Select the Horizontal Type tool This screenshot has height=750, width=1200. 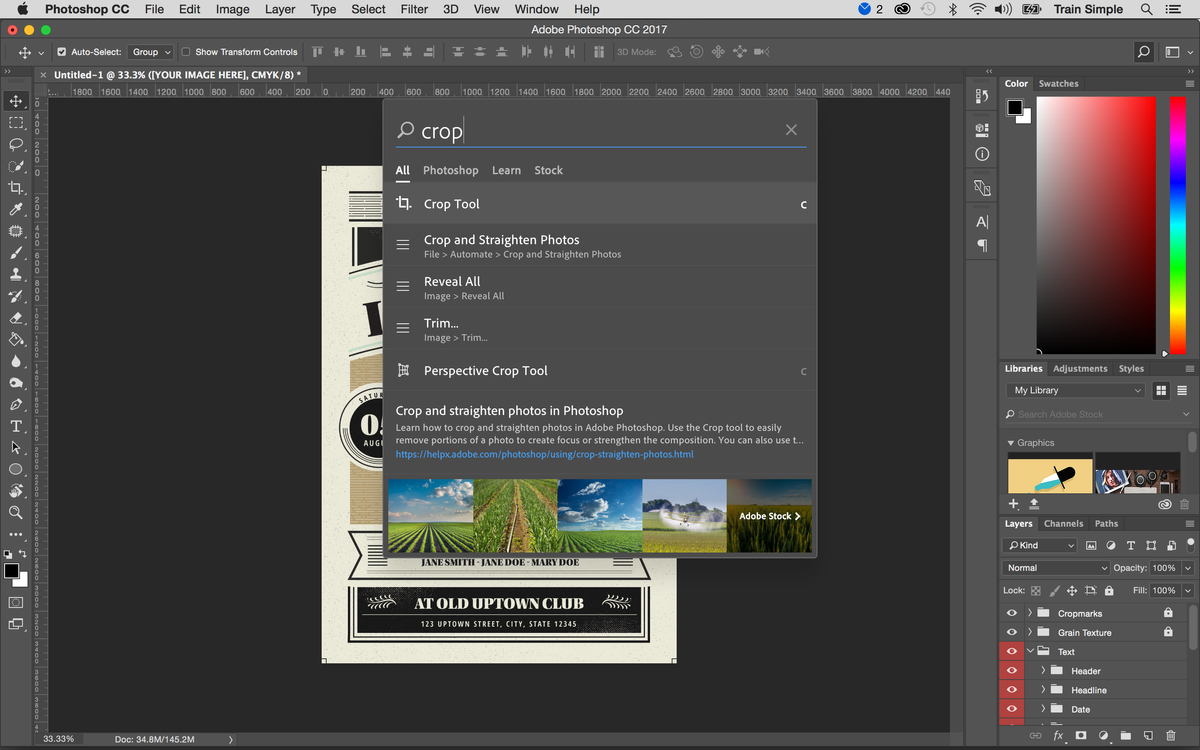[16, 426]
